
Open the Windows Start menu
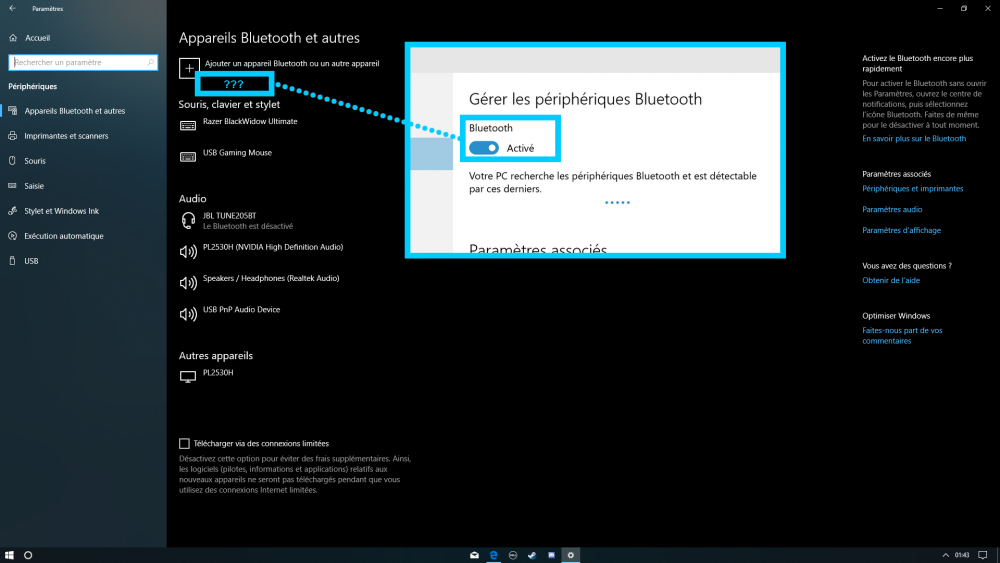point(9,555)
